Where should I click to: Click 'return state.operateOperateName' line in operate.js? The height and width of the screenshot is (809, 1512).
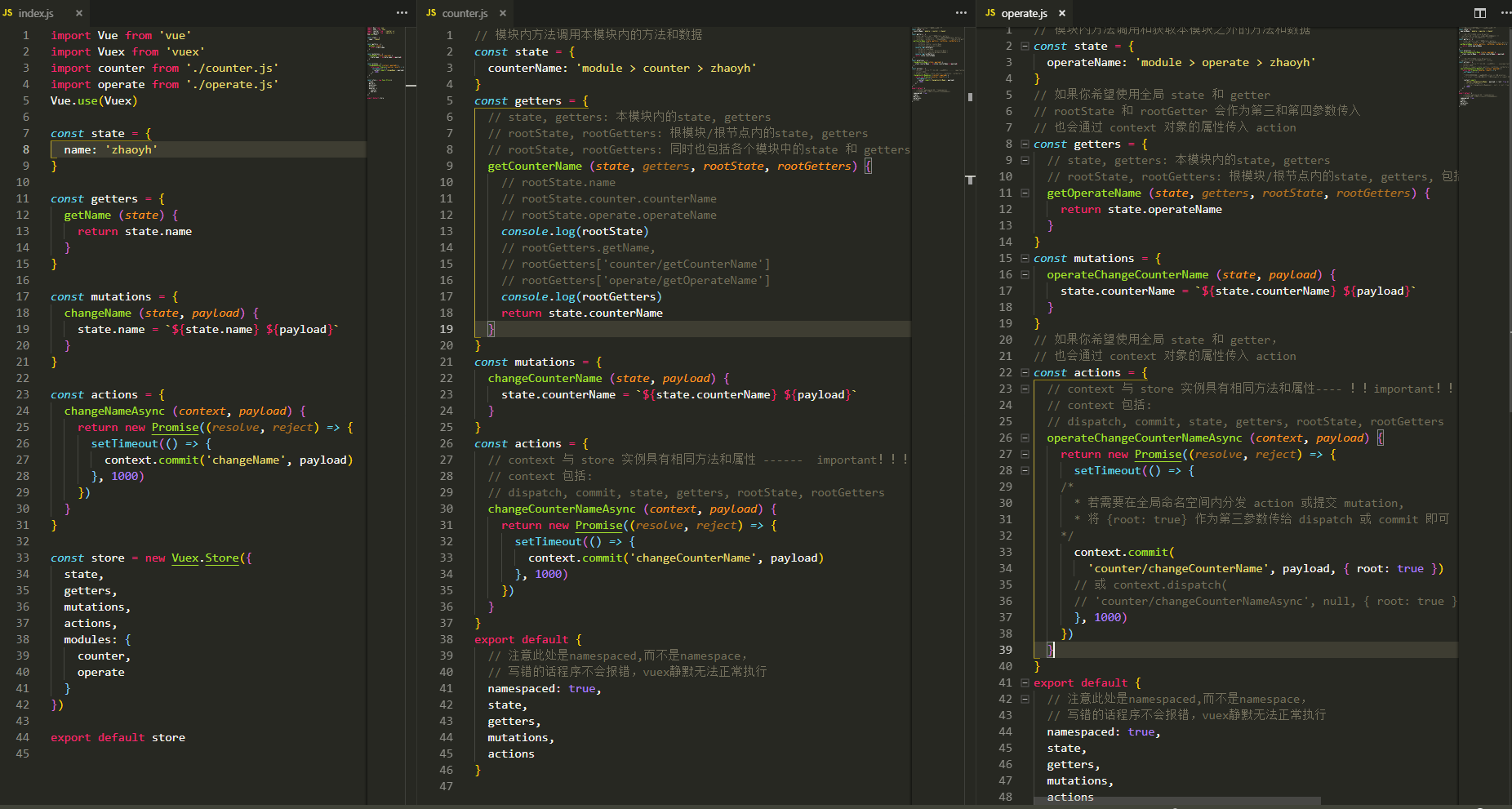pos(1141,209)
